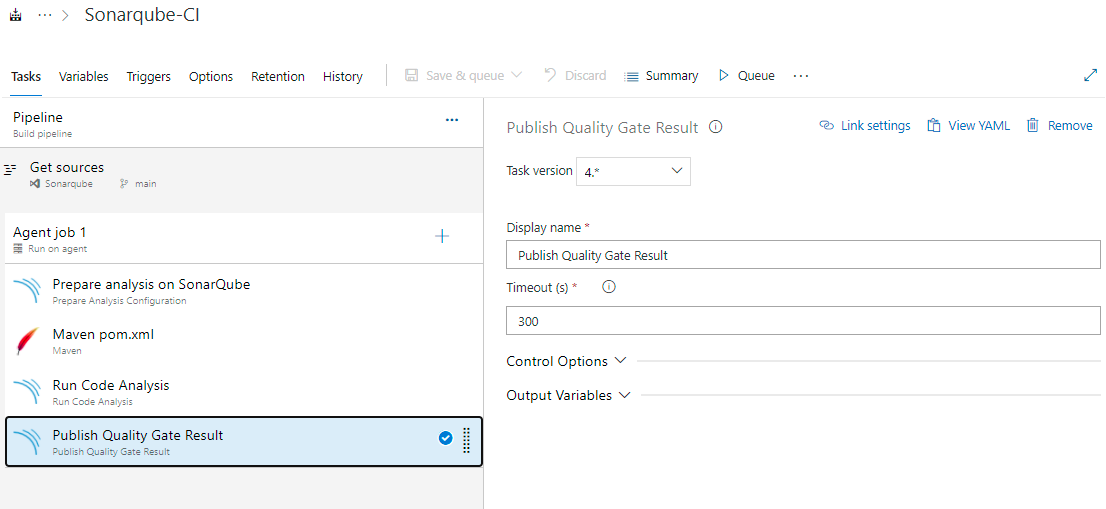Viewport: 1106px width, 509px height.
Task: Click the info icon beside Publish Quality Gate Result title
Action: coord(716,127)
